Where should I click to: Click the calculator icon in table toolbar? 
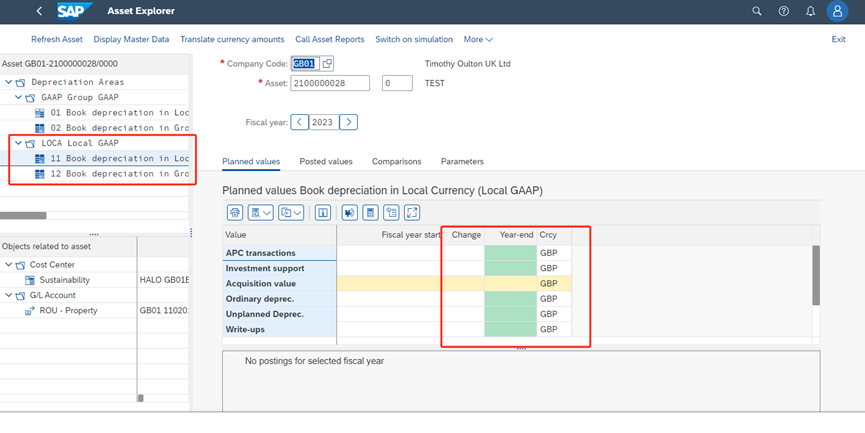pos(370,212)
